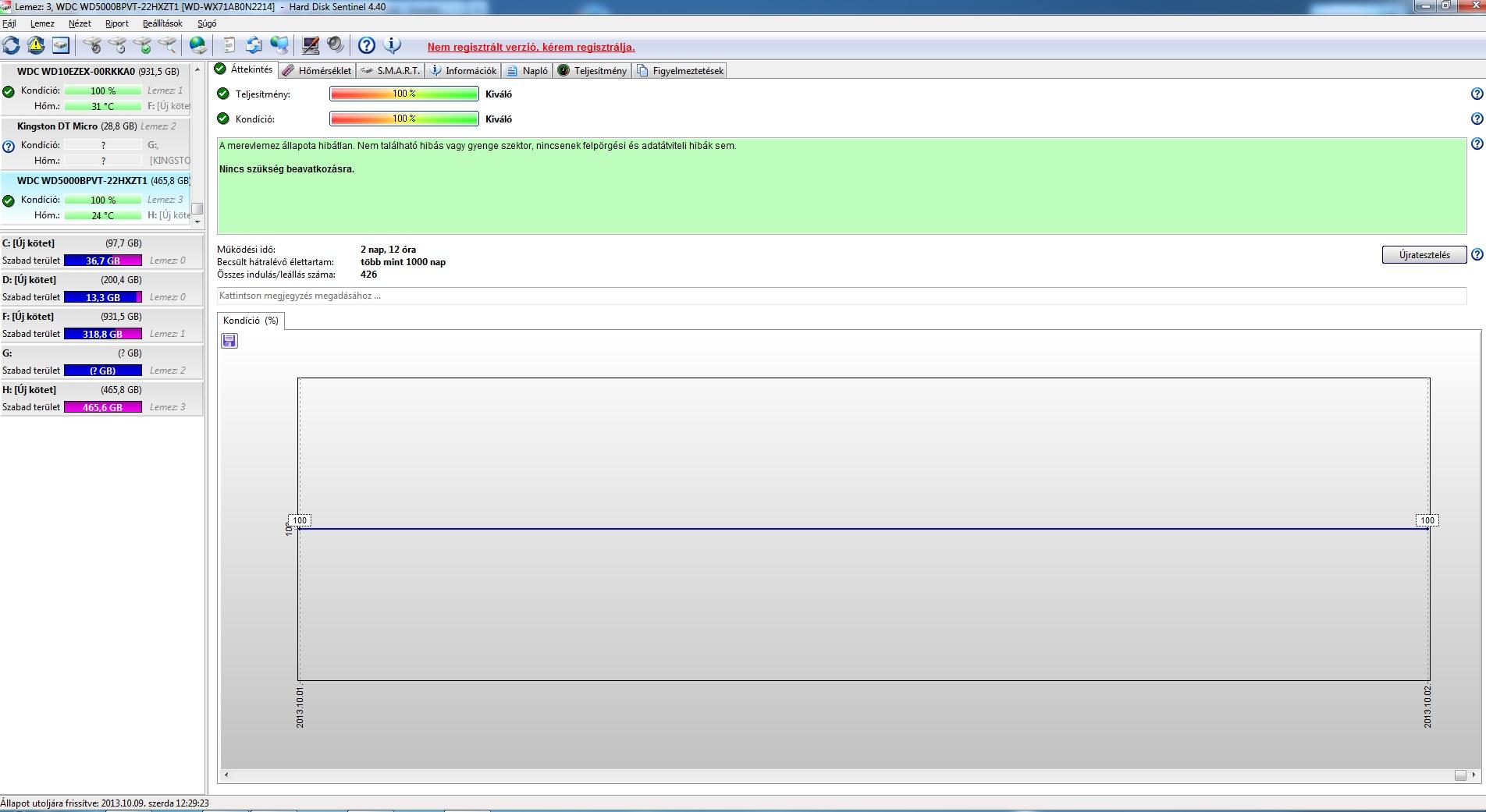Click the 2013.10.02 date label on graph
Image resolution: width=1486 pixels, height=812 pixels.
1427,707
